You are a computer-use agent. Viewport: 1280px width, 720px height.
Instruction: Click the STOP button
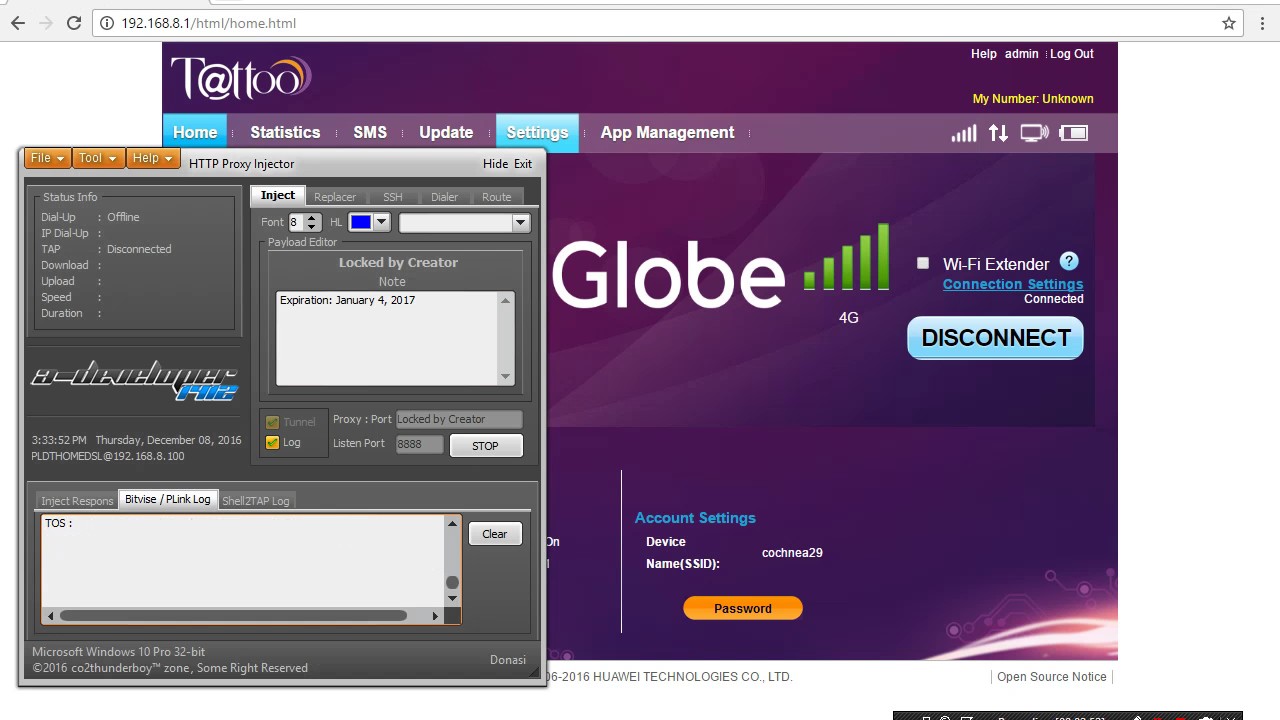[485, 446]
